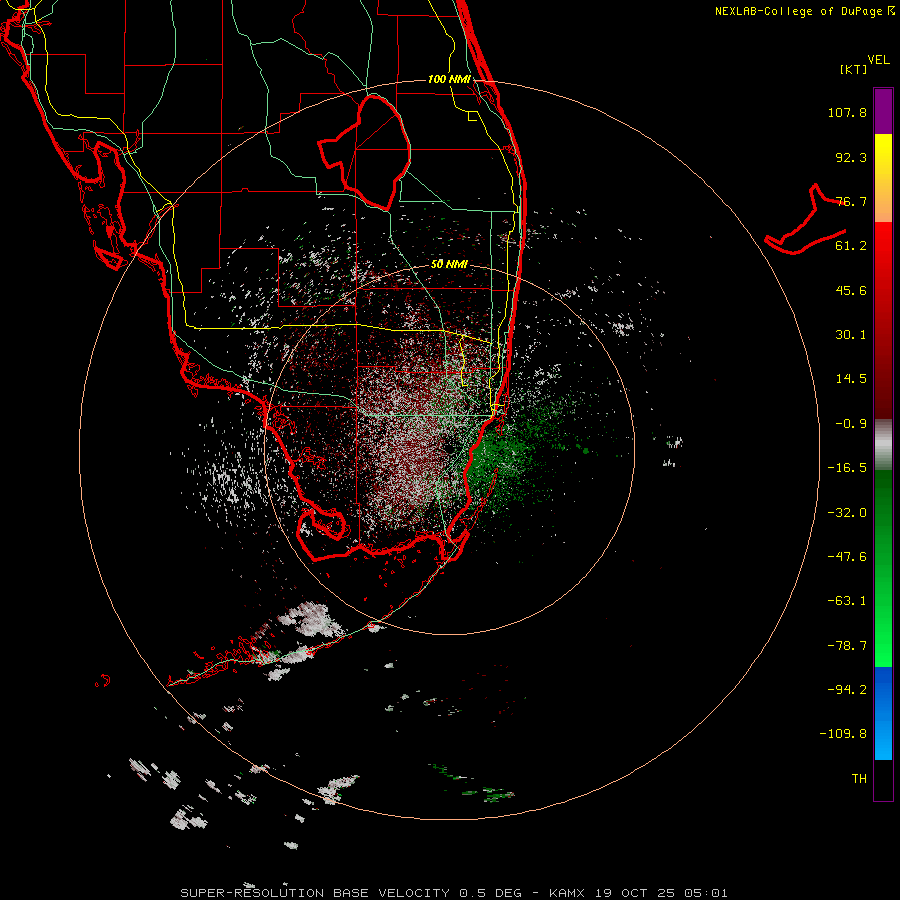The width and height of the screenshot is (900, 900).
Task: Click the -78.7 velocity scale value
Action: point(847,646)
